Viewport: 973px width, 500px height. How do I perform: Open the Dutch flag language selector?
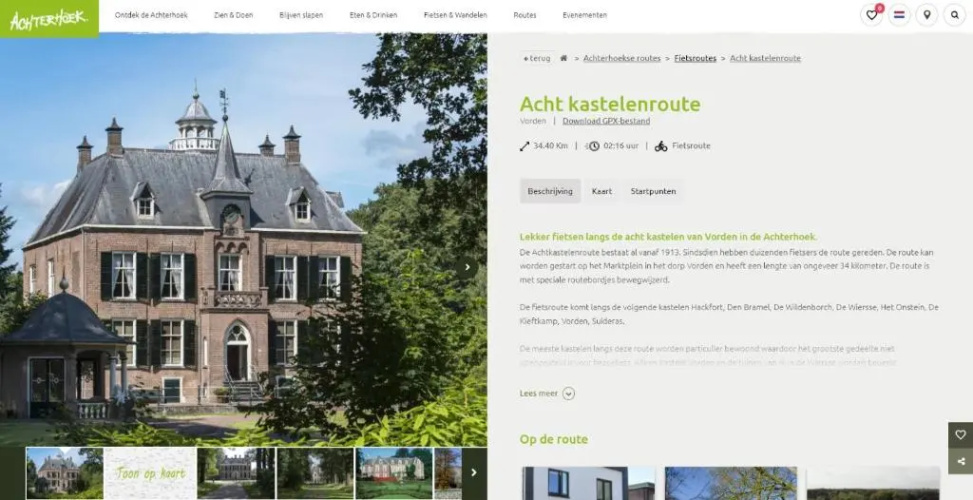pos(899,15)
